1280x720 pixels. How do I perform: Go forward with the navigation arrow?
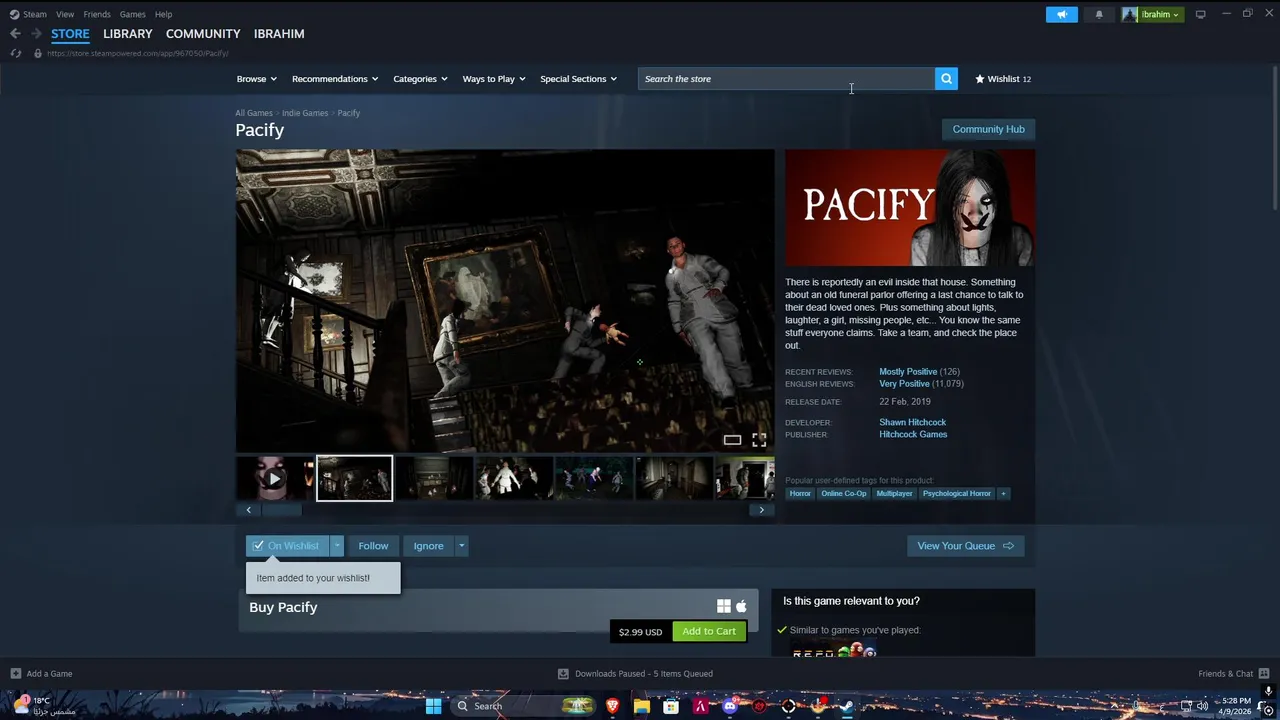(x=36, y=33)
